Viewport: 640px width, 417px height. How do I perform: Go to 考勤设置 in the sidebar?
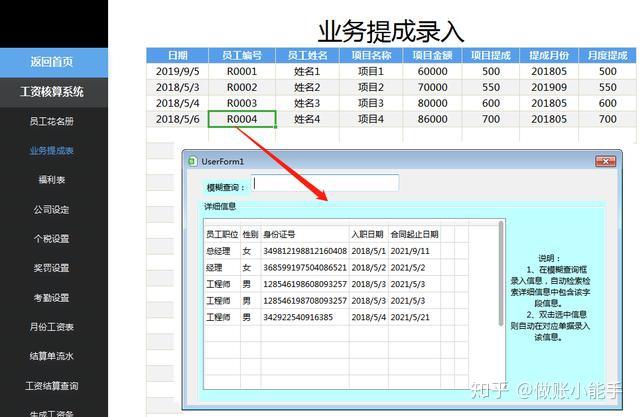click(x=52, y=298)
